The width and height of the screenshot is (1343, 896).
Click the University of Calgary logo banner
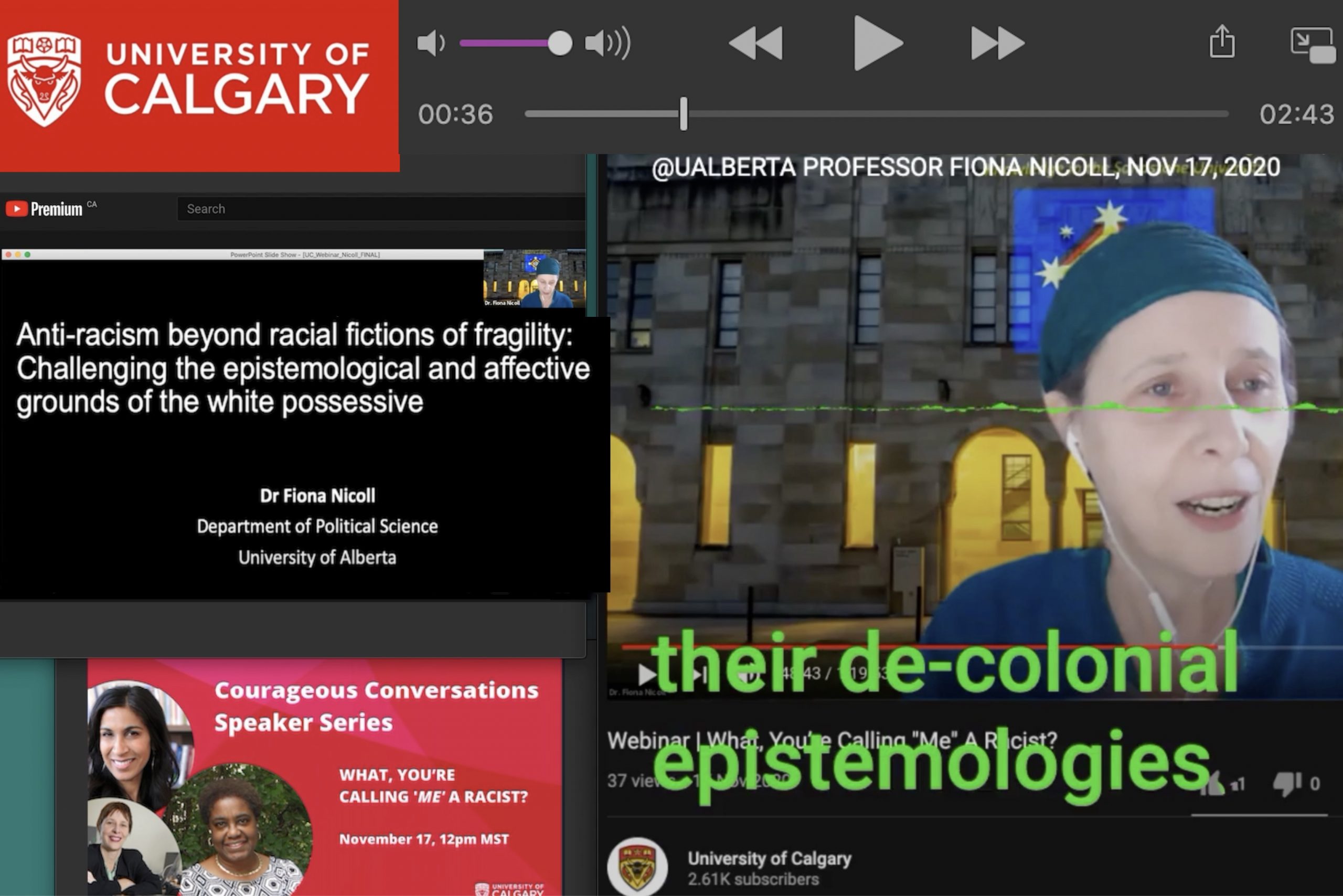[199, 84]
